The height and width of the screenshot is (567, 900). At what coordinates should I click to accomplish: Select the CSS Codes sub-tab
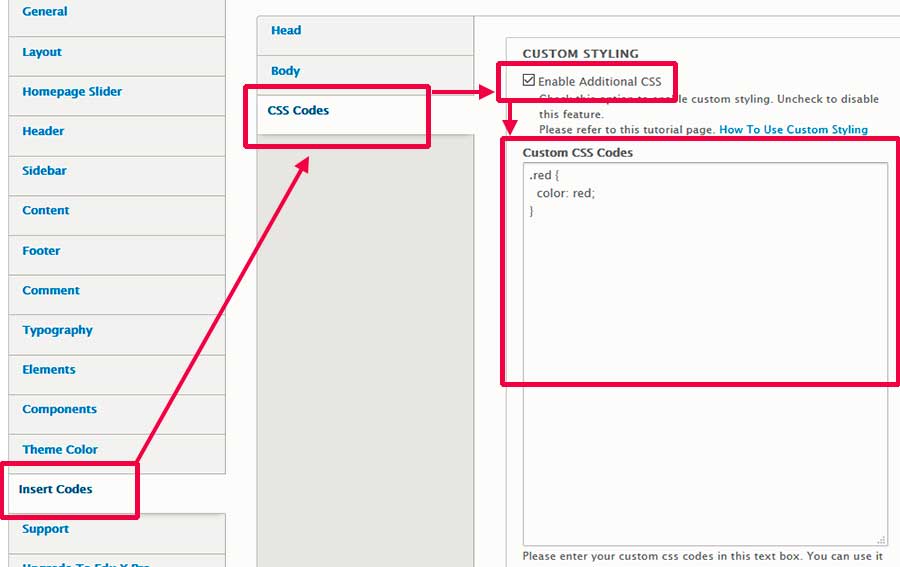tap(298, 111)
